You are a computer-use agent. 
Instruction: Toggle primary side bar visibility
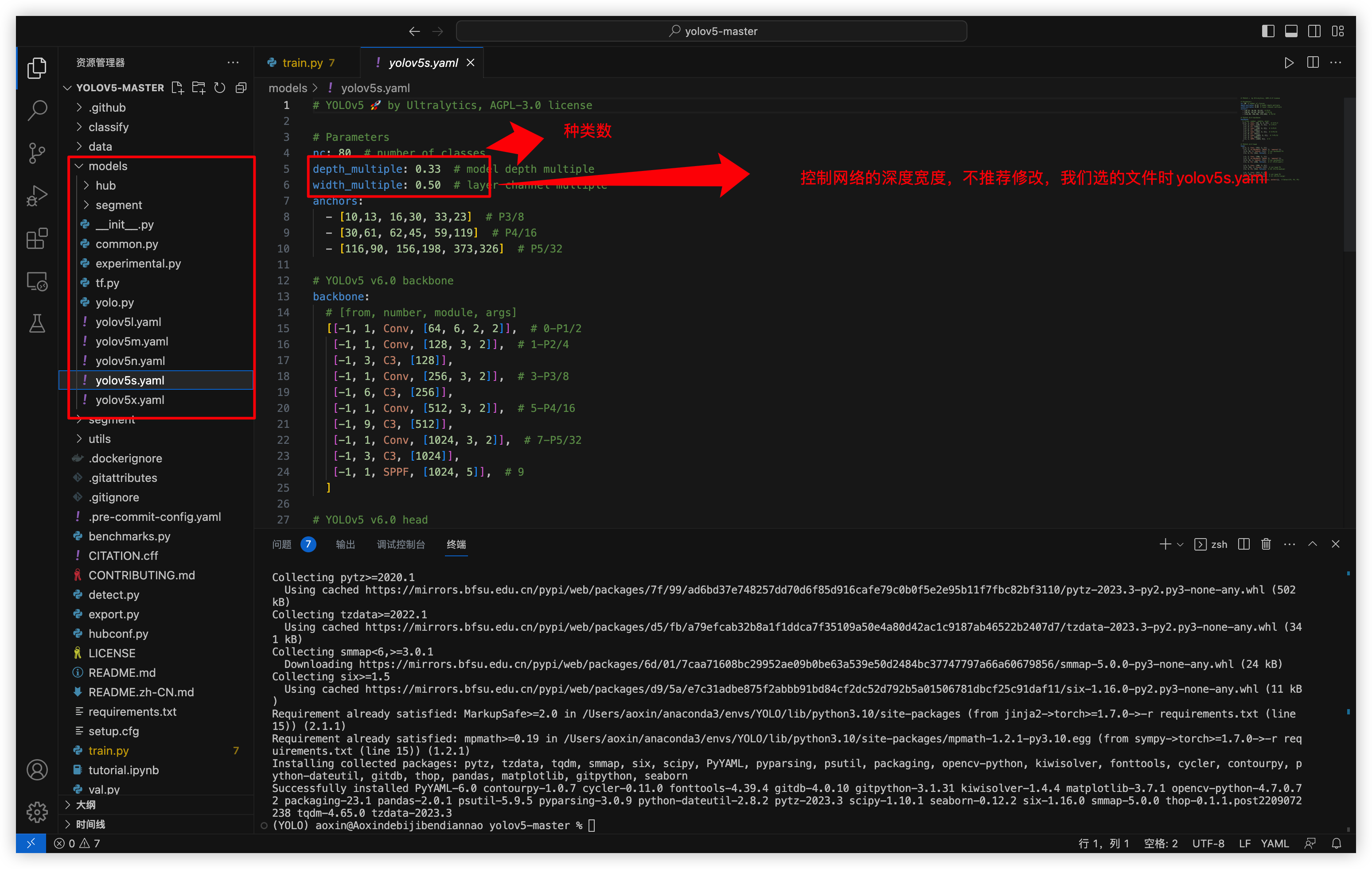click(1268, 31)
